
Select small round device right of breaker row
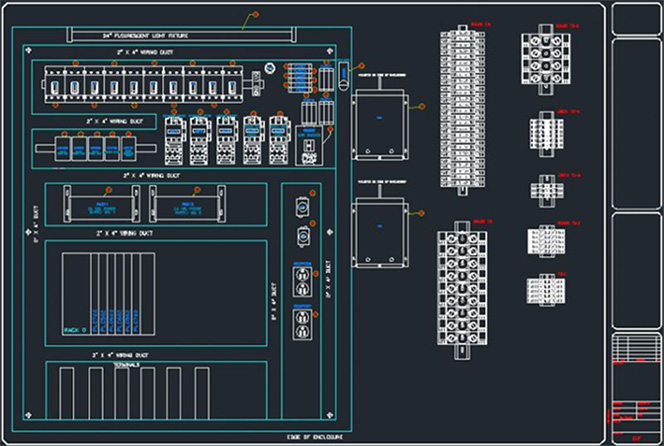click(x=269, y=68)
